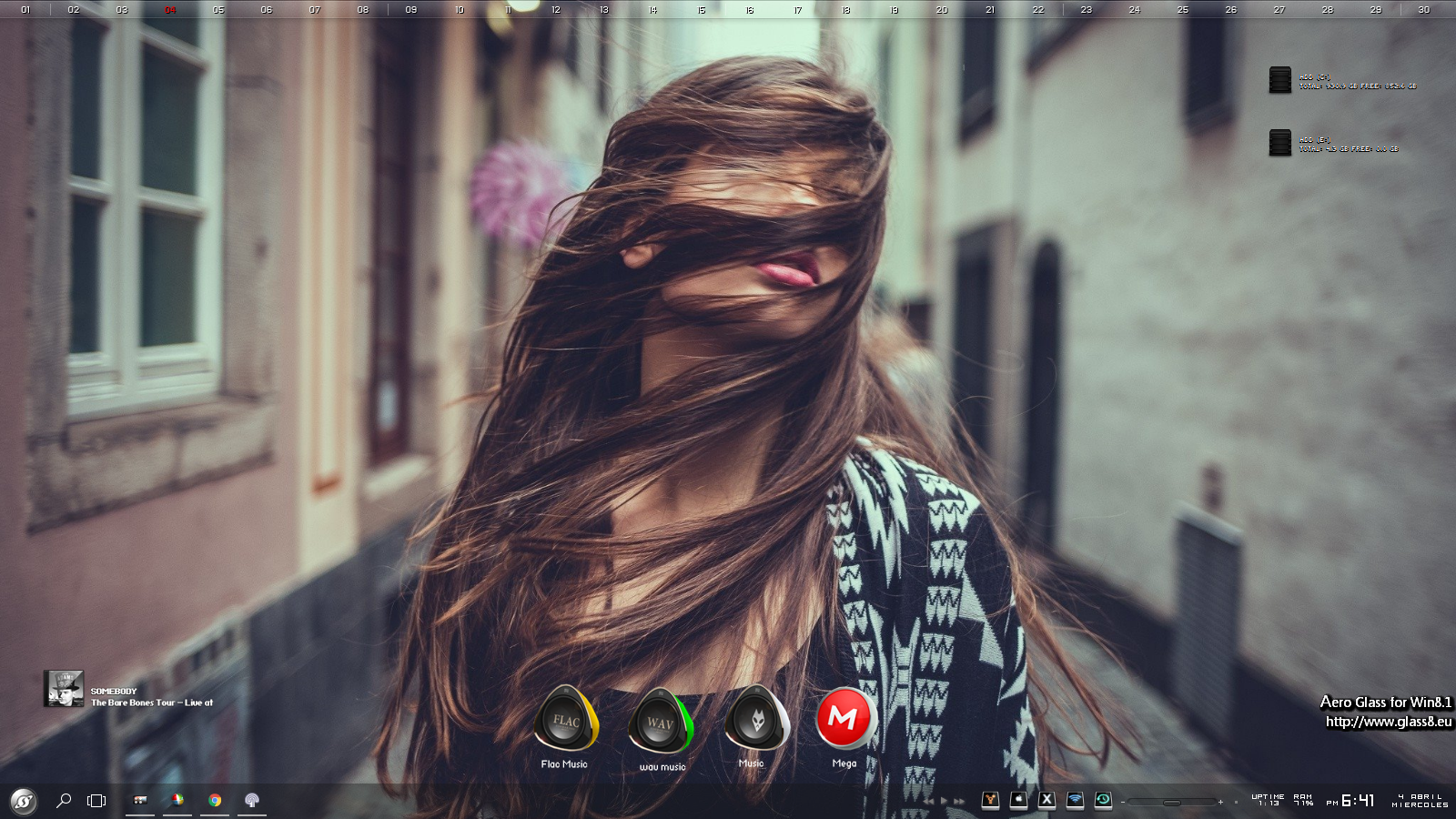
Task: Go back to the previous track
Action: (x=929, y=802)
